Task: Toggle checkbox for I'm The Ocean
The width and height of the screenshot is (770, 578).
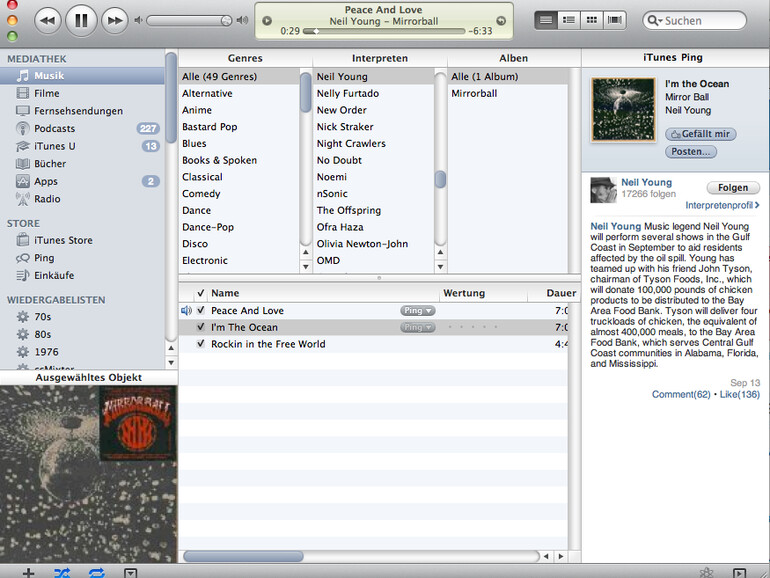Action: [x=200, y=327]
